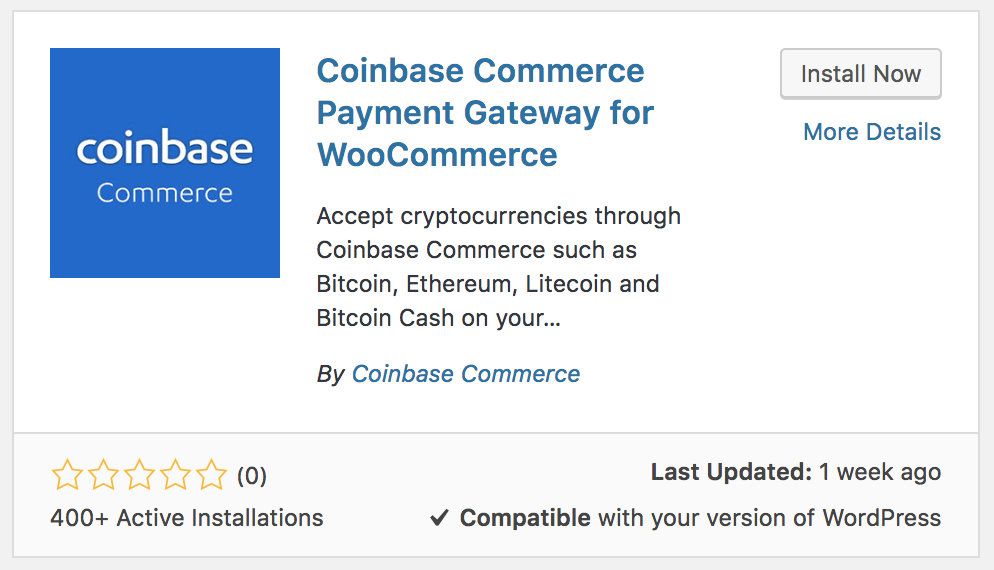Click the word coinbase in the logo

tap(165, 148)
